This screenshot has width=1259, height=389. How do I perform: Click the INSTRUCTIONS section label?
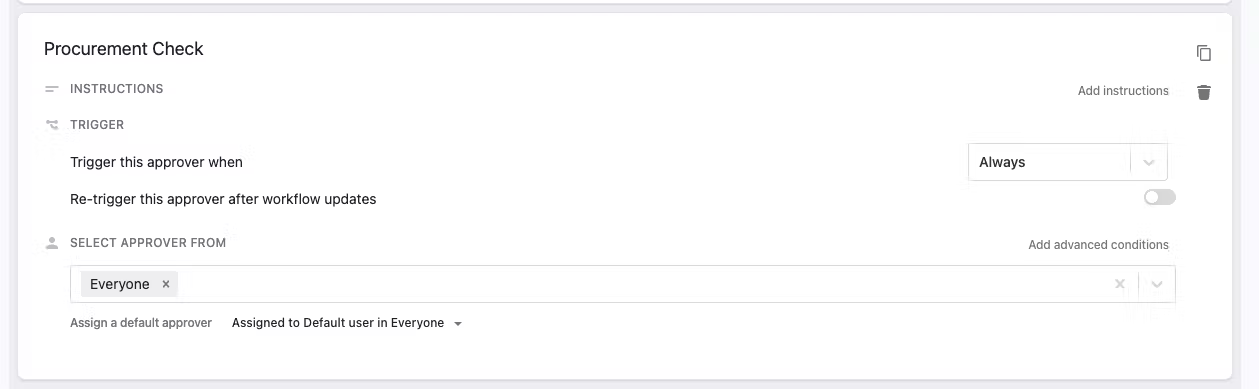117,89
